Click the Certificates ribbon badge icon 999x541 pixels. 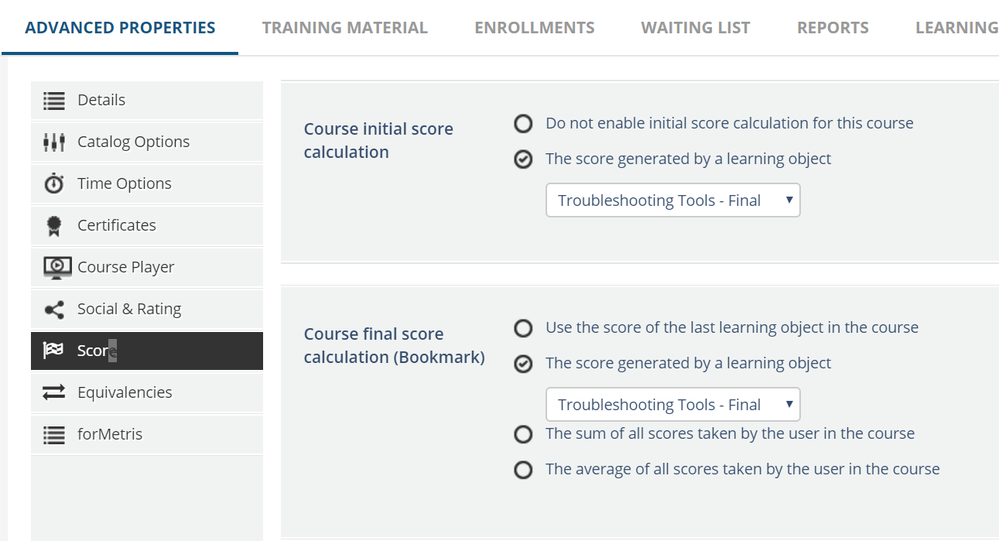coord(54,226)
